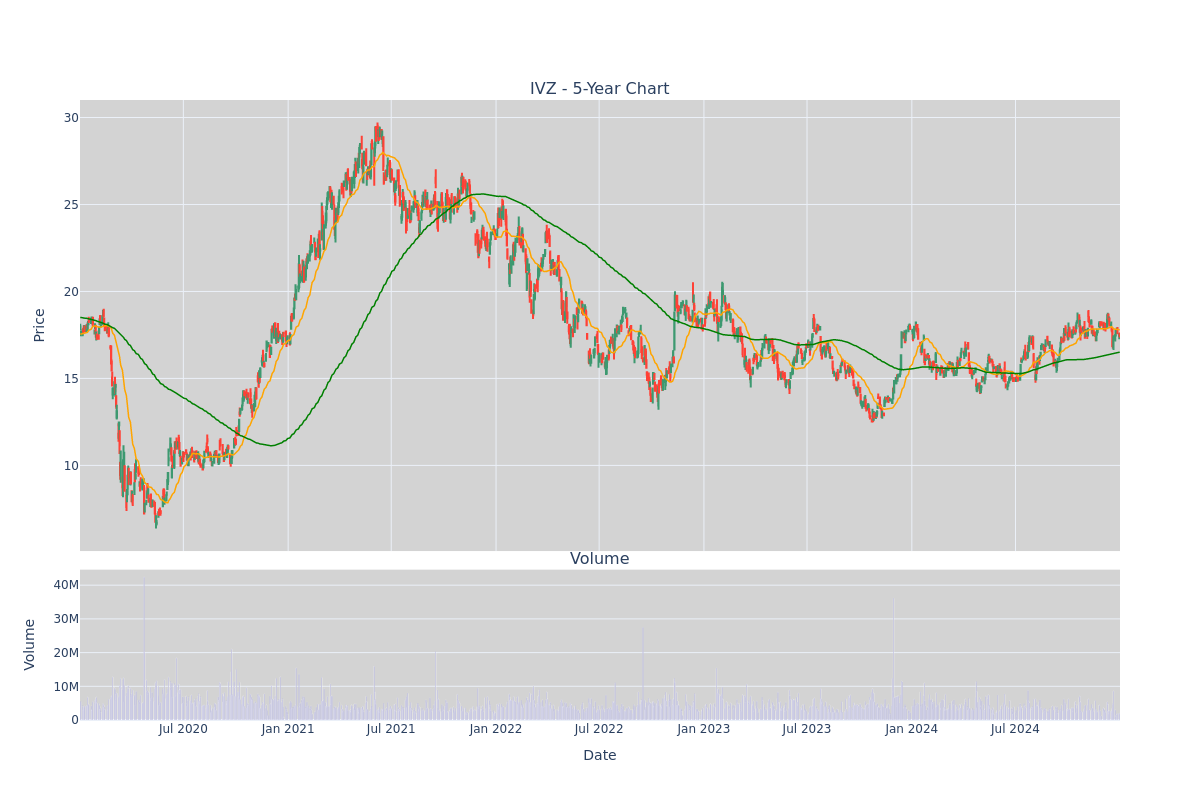Click the "Jul 2023" date tick

coord(807,729)
